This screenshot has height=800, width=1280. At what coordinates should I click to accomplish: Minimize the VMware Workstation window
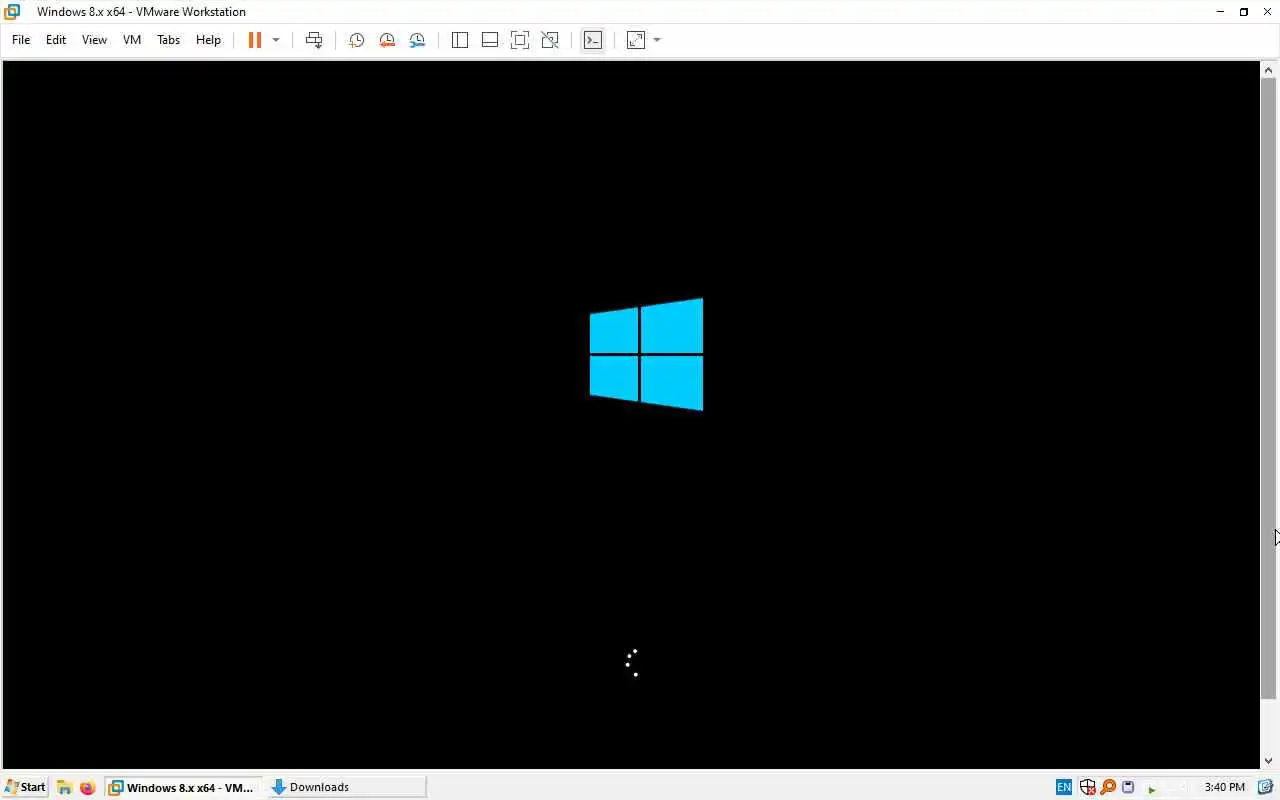[x=1220, y=12]
